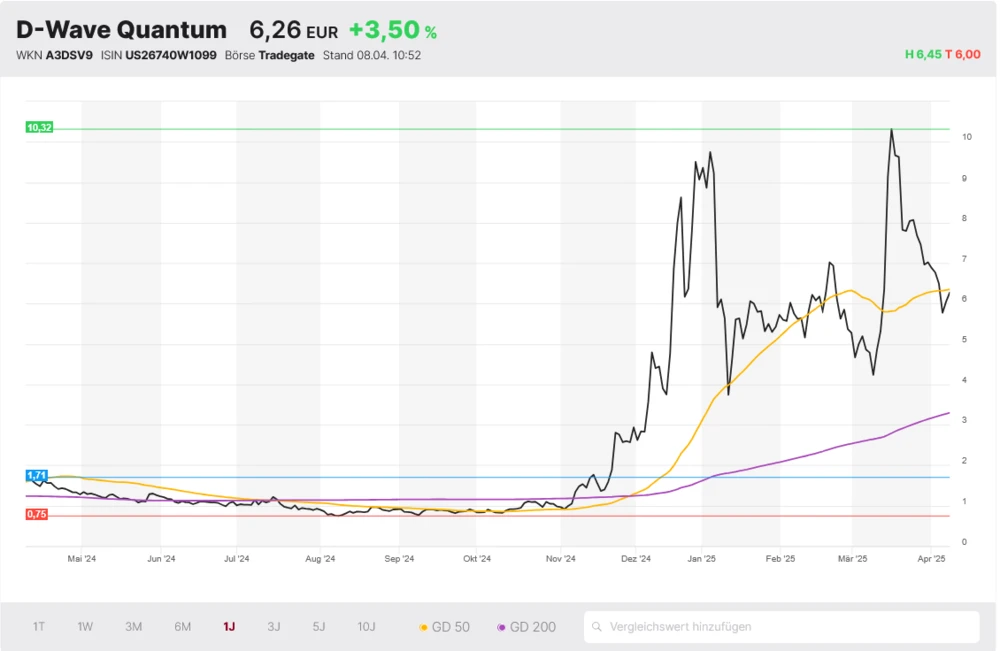1000x651 pixels.
Task: Toggle the GD 200 moving average line
Action: tap(526, 627)
